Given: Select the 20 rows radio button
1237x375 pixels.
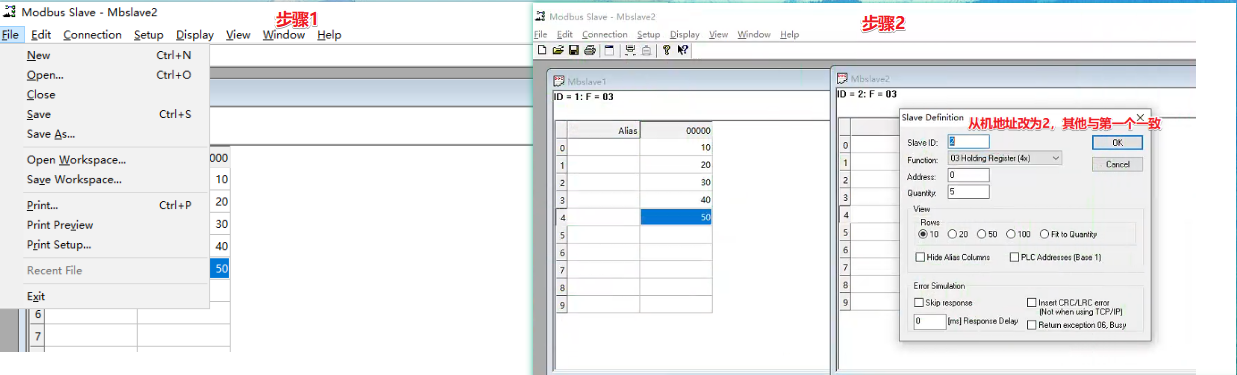Looking at the screenshot, I should 952,234.
